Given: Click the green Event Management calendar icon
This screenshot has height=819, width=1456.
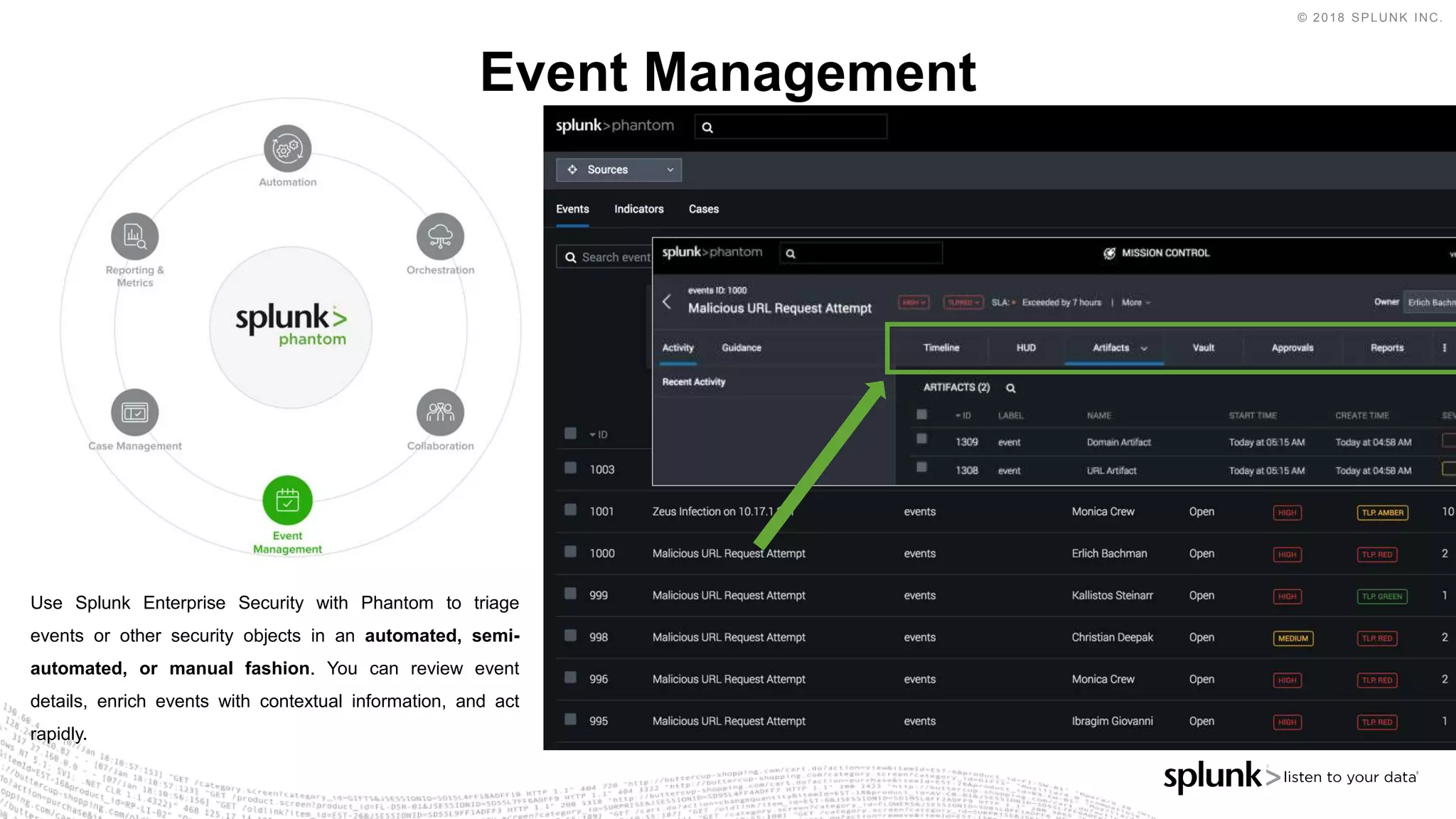Looking at the screenshot, I should coord(287,500).
